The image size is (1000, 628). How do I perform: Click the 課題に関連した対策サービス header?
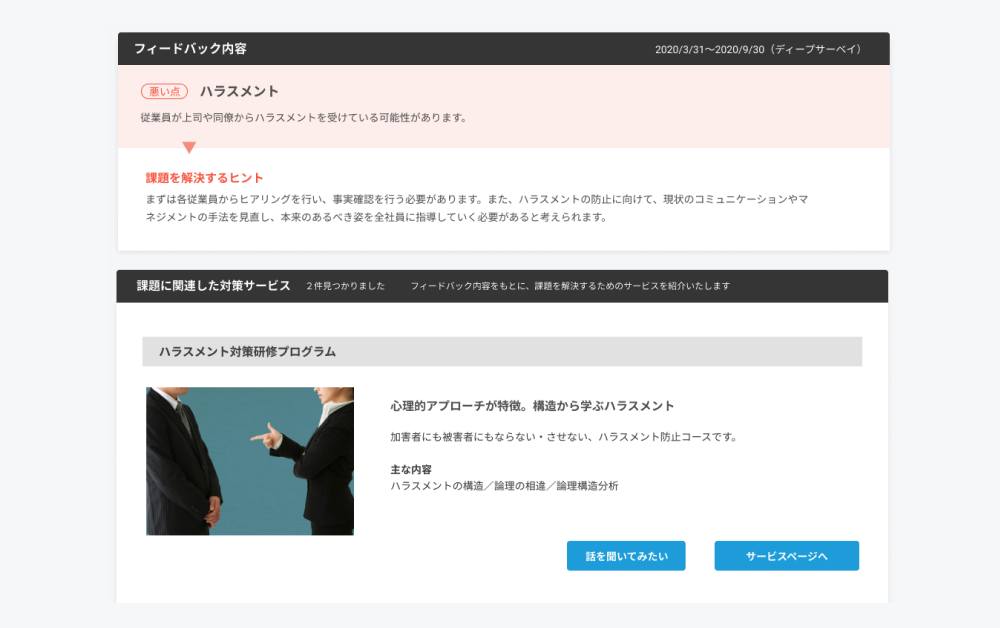point(213,286)
